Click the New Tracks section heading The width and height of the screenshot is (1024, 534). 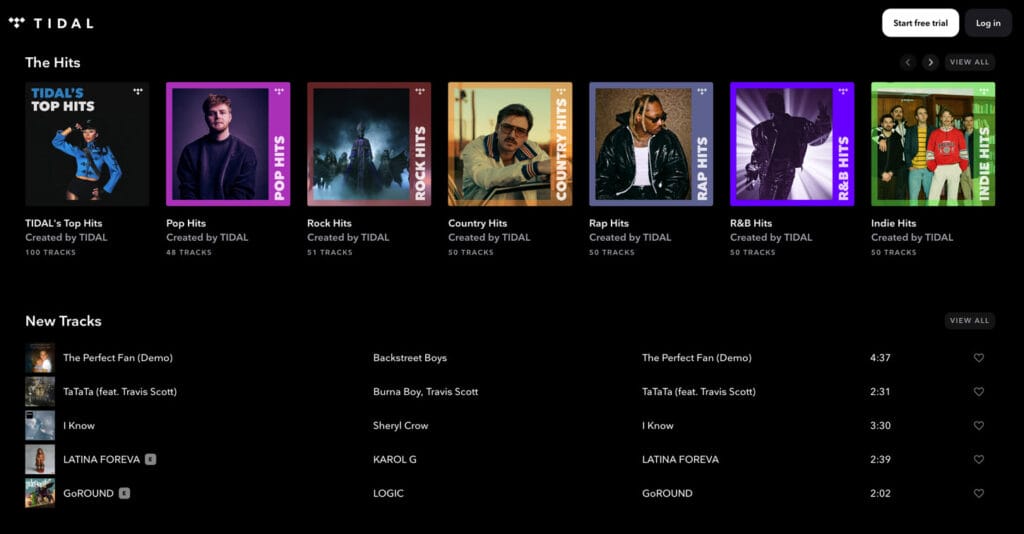tap(63, 321)
